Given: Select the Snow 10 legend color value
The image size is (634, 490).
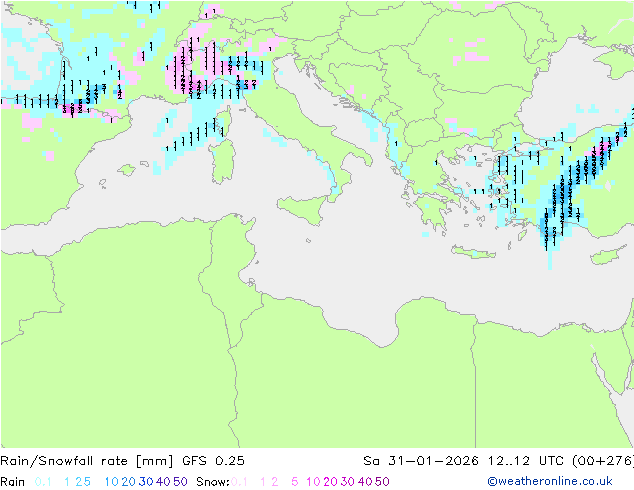Looking at the screenshot, I should pyautogui.click(x=313, y=482).
